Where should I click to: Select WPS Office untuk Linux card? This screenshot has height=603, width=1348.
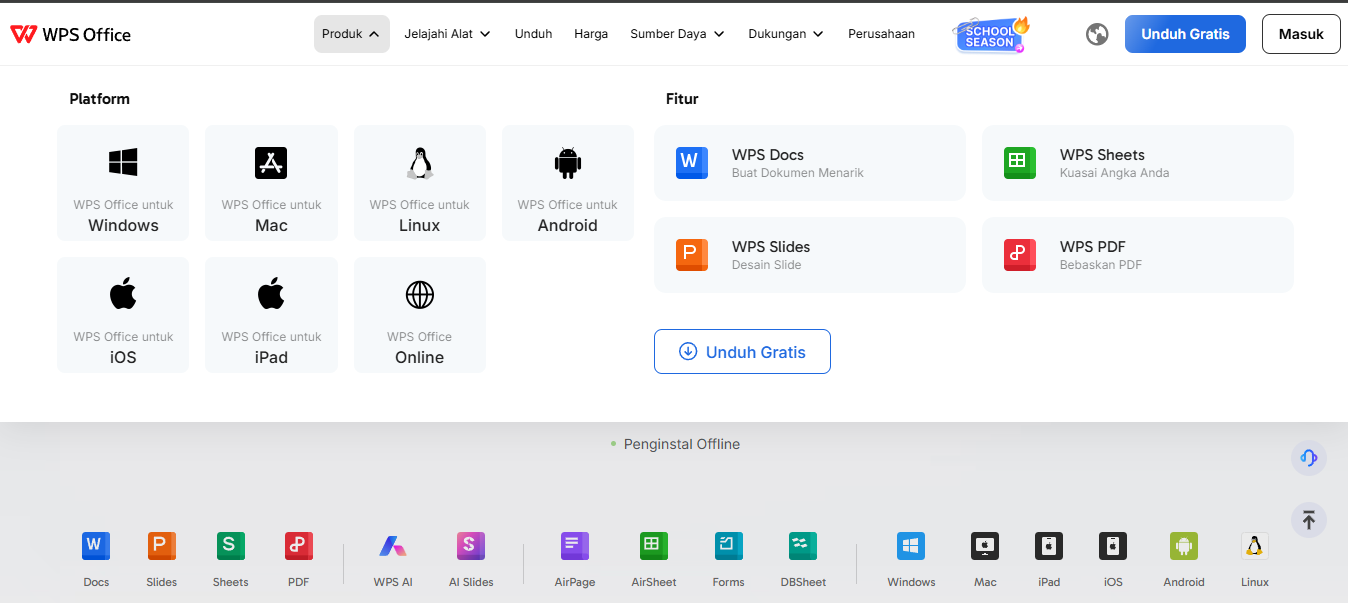(420, 183)
